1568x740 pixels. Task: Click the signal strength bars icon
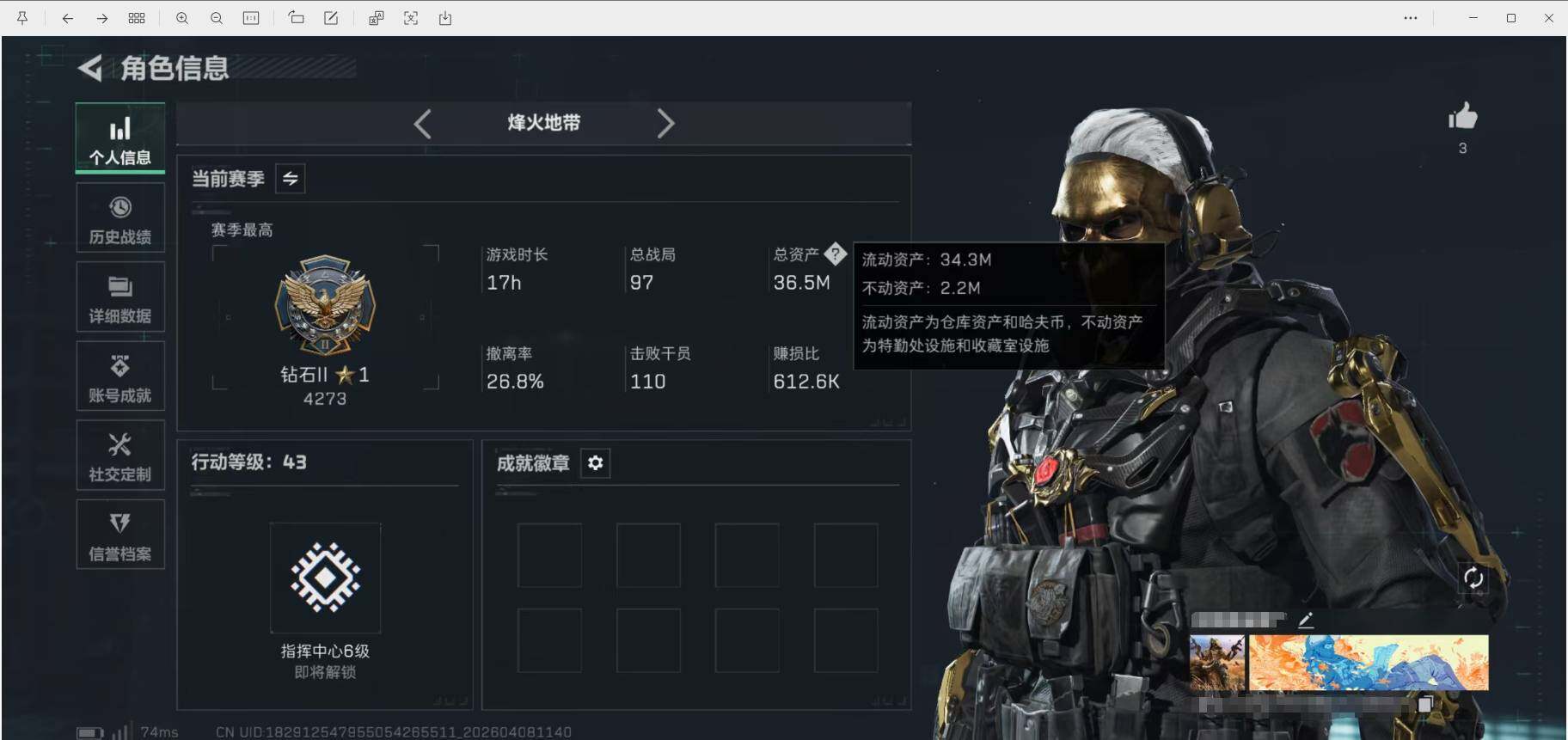121,731
